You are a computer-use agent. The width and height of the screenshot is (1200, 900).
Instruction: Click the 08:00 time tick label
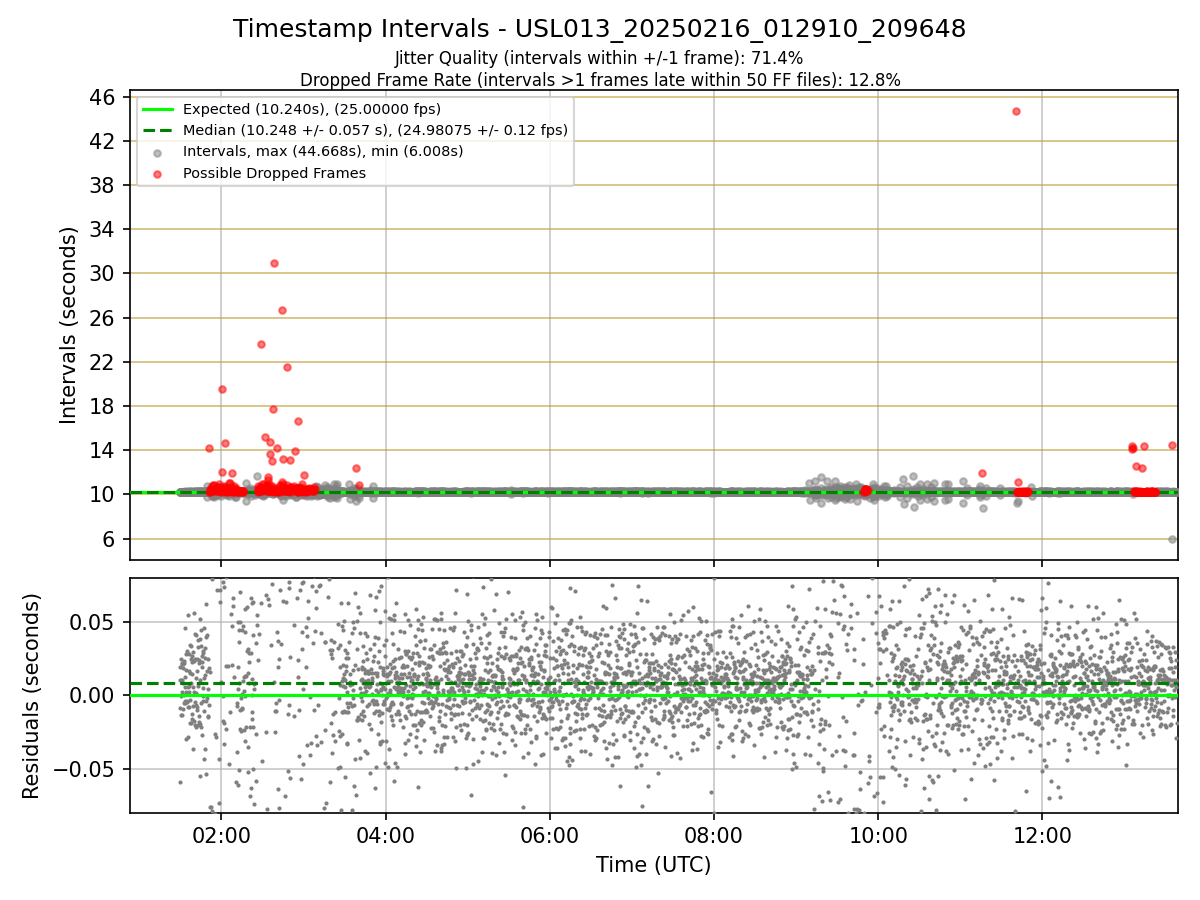pyautogui.click(x=713, y=835)
